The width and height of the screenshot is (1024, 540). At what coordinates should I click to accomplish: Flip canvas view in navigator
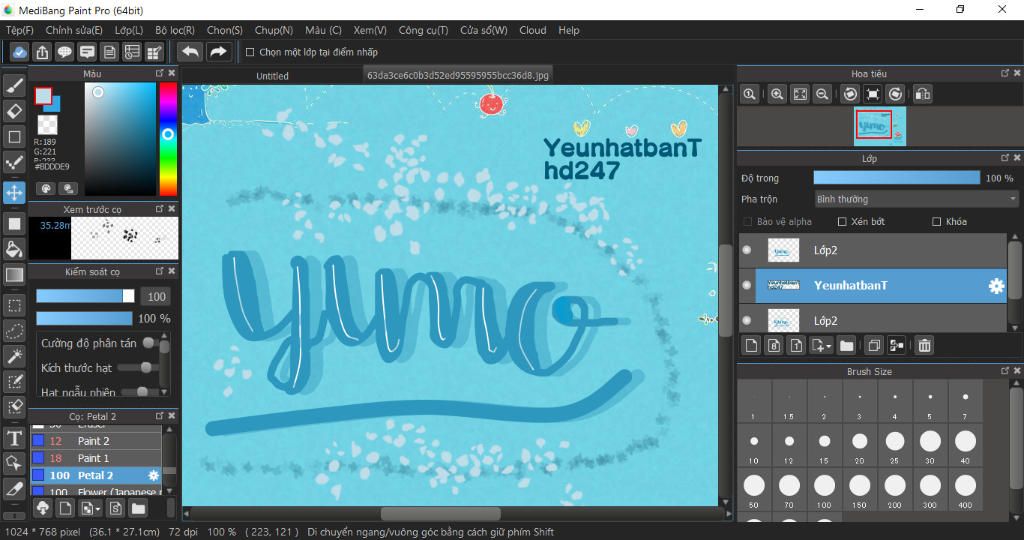[x=923, y=94]
